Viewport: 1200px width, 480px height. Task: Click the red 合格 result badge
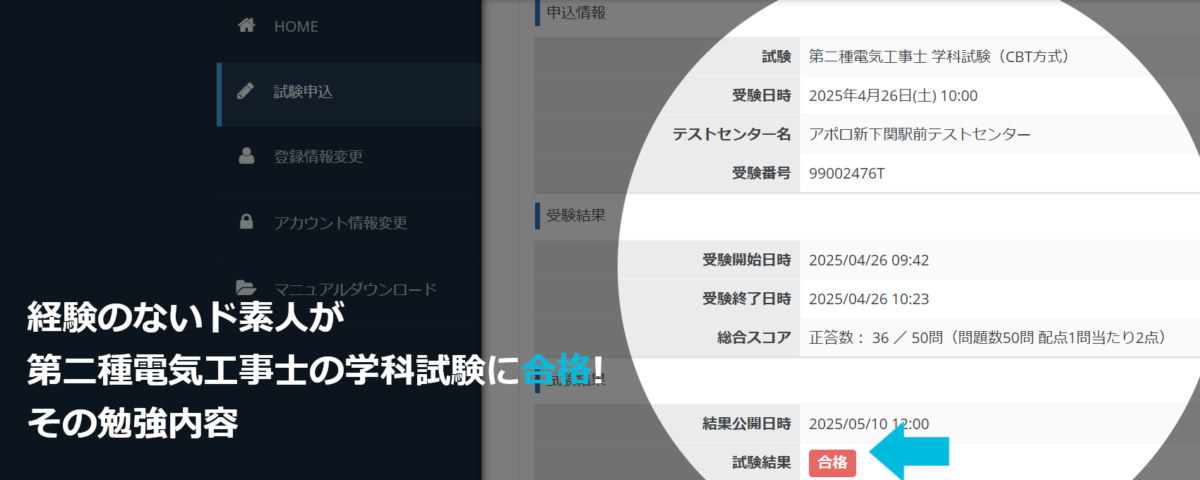[x=832, y=462]
